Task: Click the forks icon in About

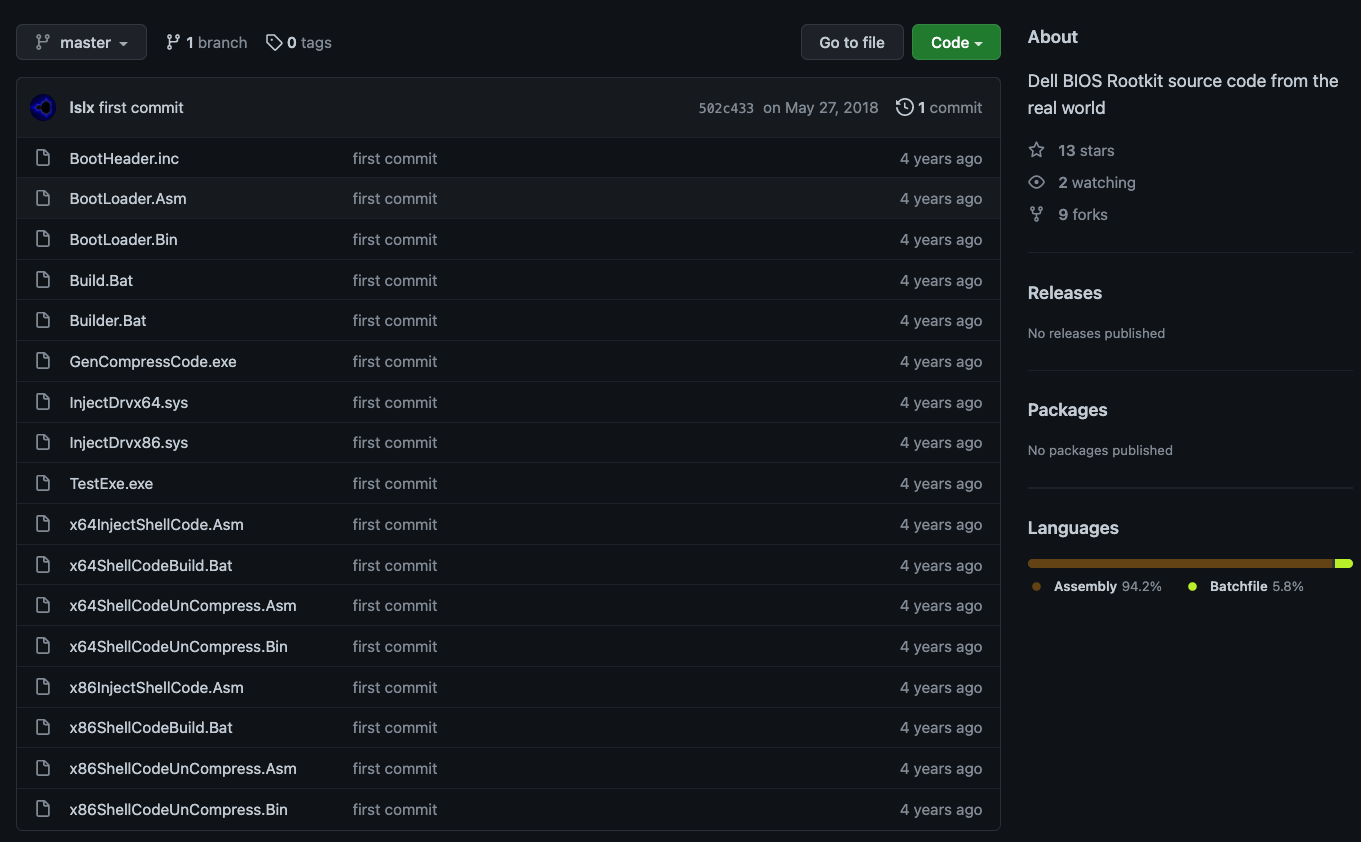Action: 1036,214
